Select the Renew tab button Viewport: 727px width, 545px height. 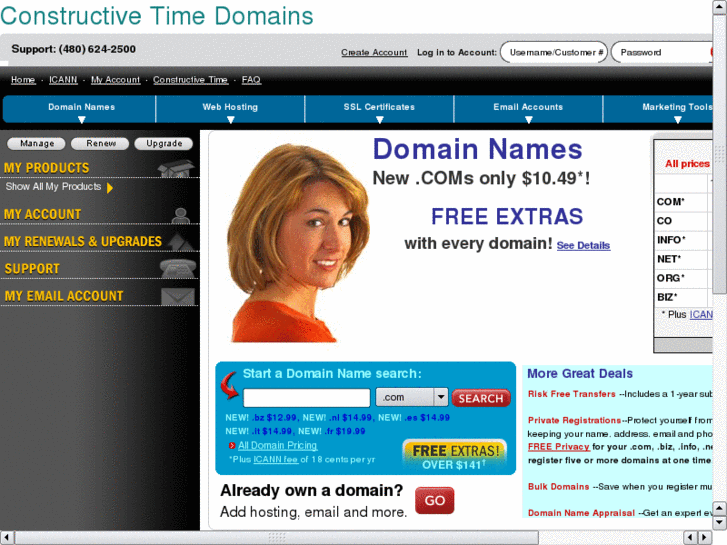(100, 144)
